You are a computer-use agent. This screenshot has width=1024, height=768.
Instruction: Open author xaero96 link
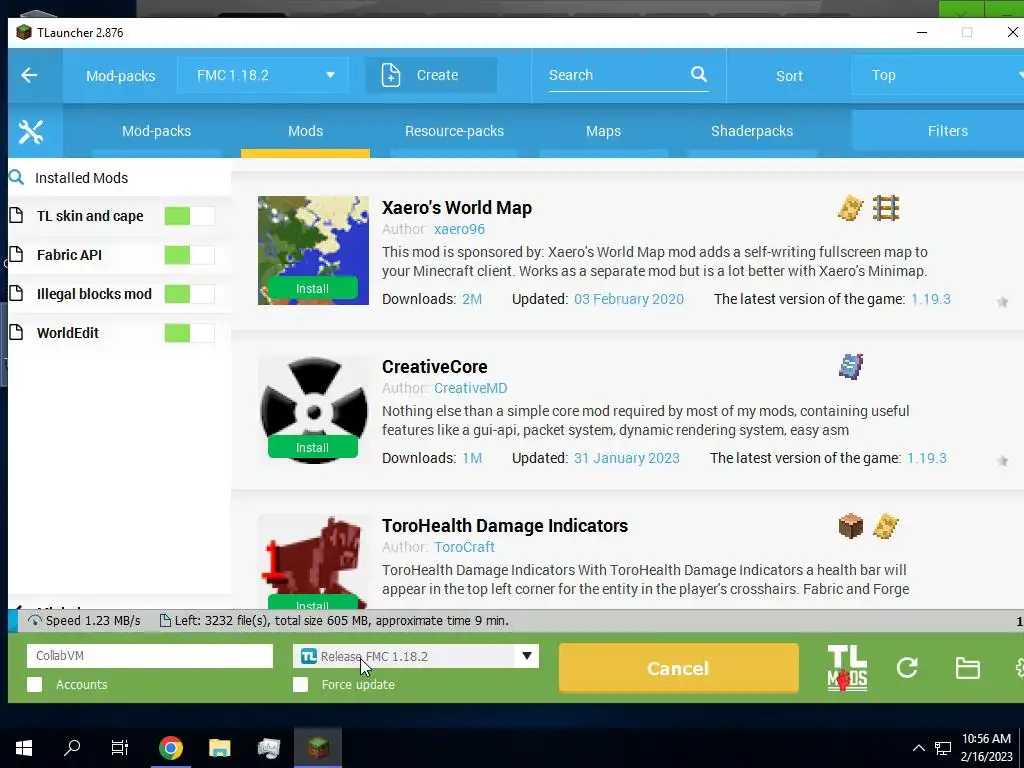(x=459, y=229)
